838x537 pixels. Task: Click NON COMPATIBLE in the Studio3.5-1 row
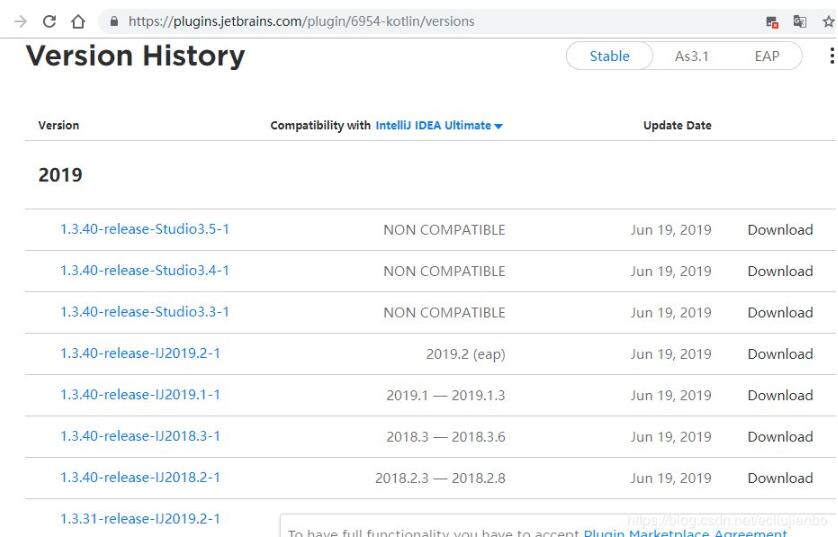pos(444,230)
